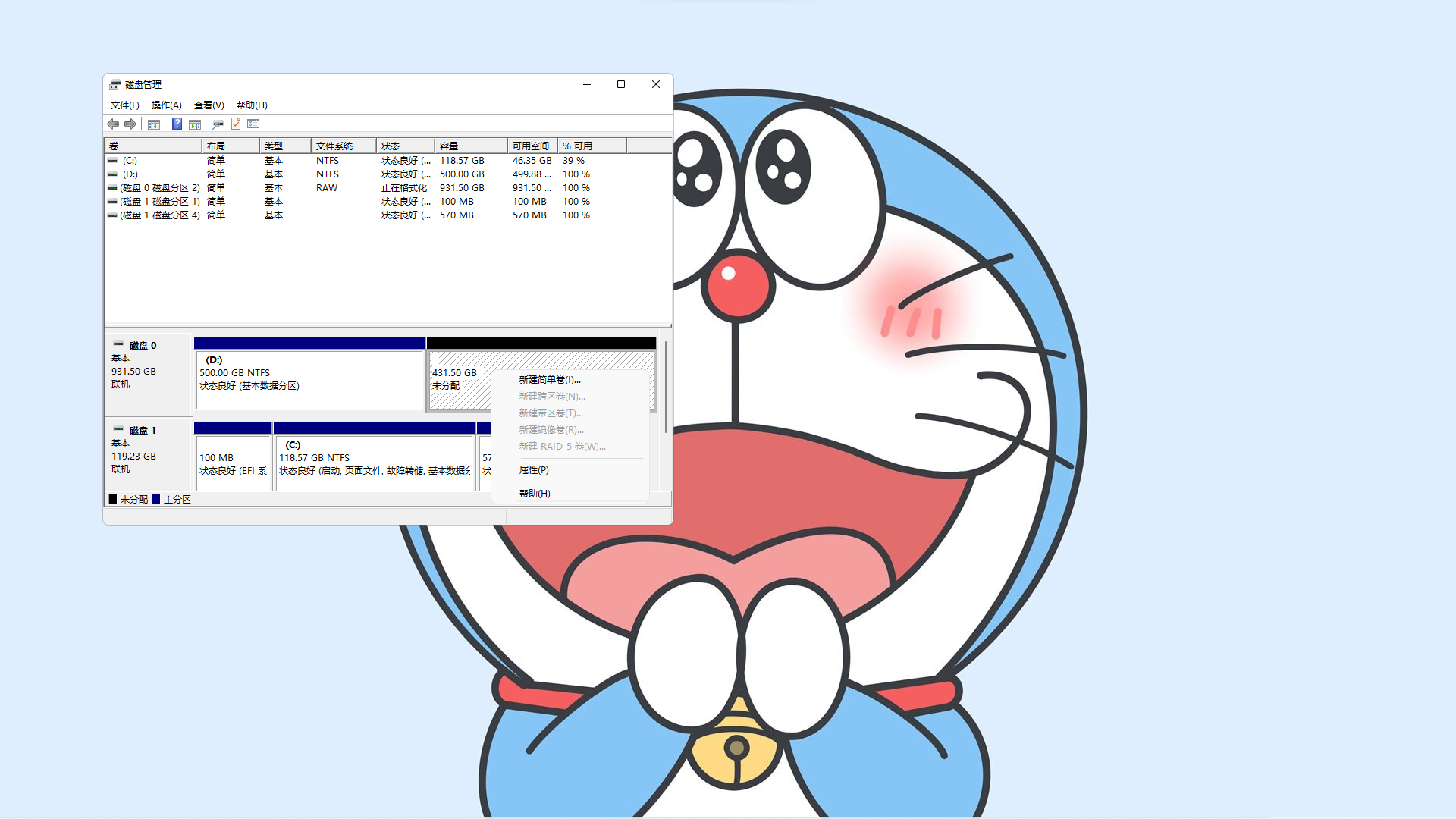Viewport: 1456px width, 819px height.
Task: Select the D: 500.00 GB NTFS partition block
Action: pyautogui.click(x=309, y=379)
